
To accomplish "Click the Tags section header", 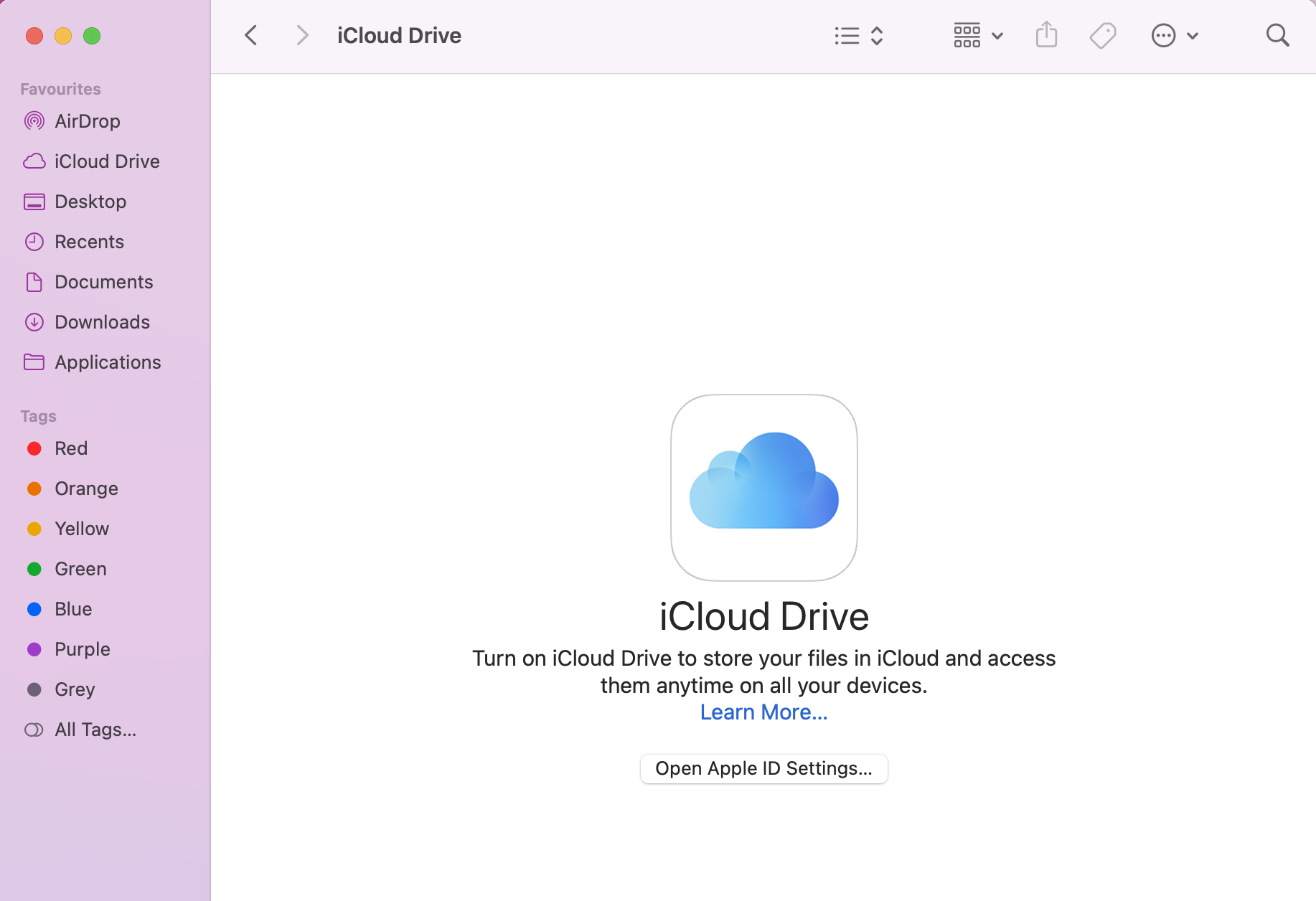I will [x=38, y=416].
